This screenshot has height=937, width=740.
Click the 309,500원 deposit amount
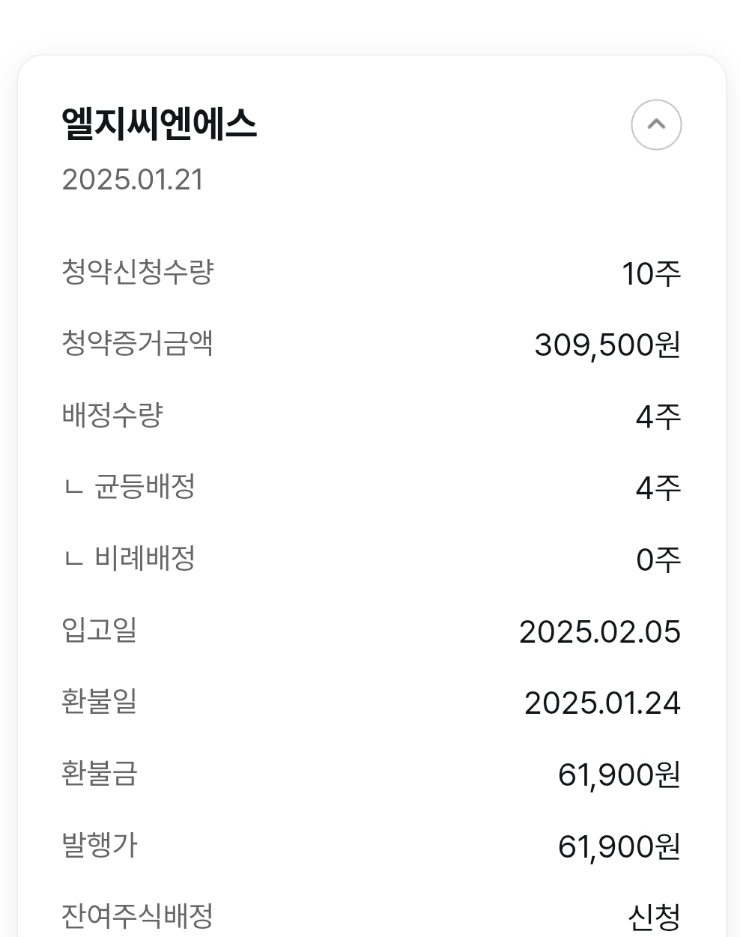click(x=607, y=345)
